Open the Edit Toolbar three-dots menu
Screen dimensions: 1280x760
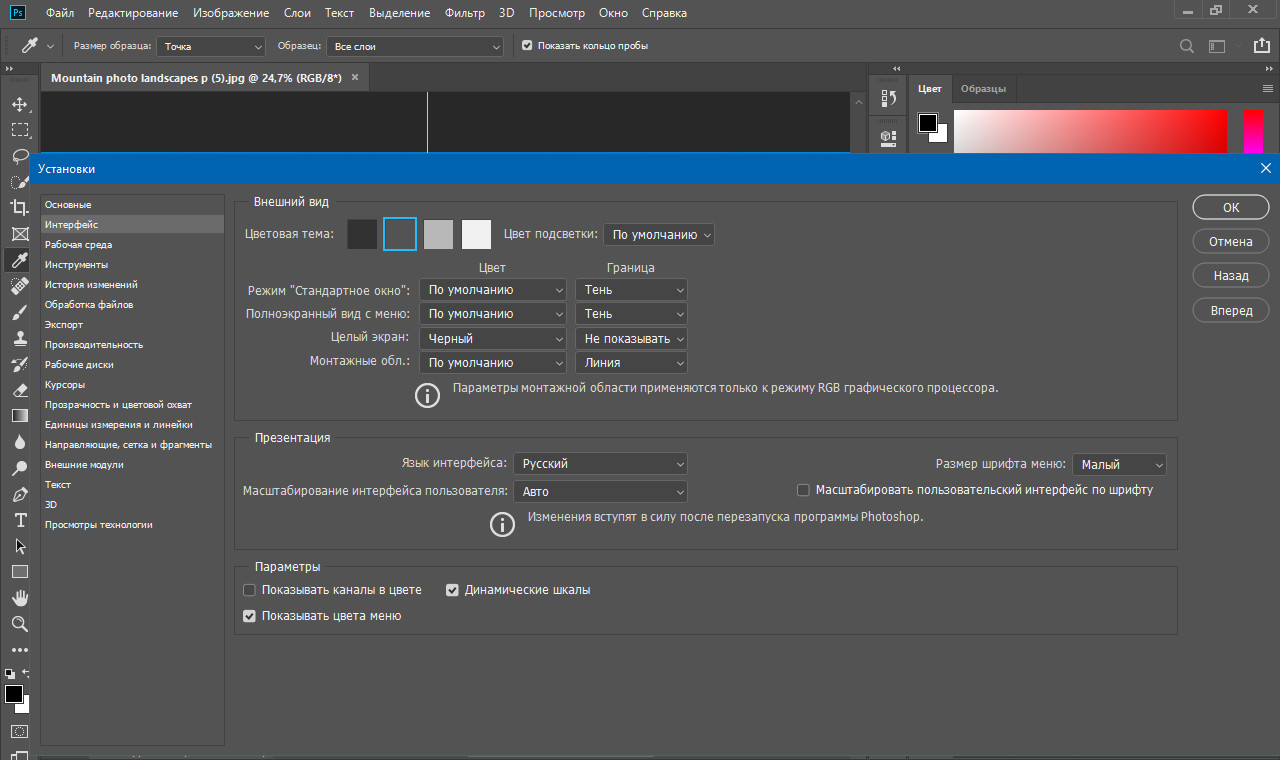pyautogui.click(x=19, y=650)
